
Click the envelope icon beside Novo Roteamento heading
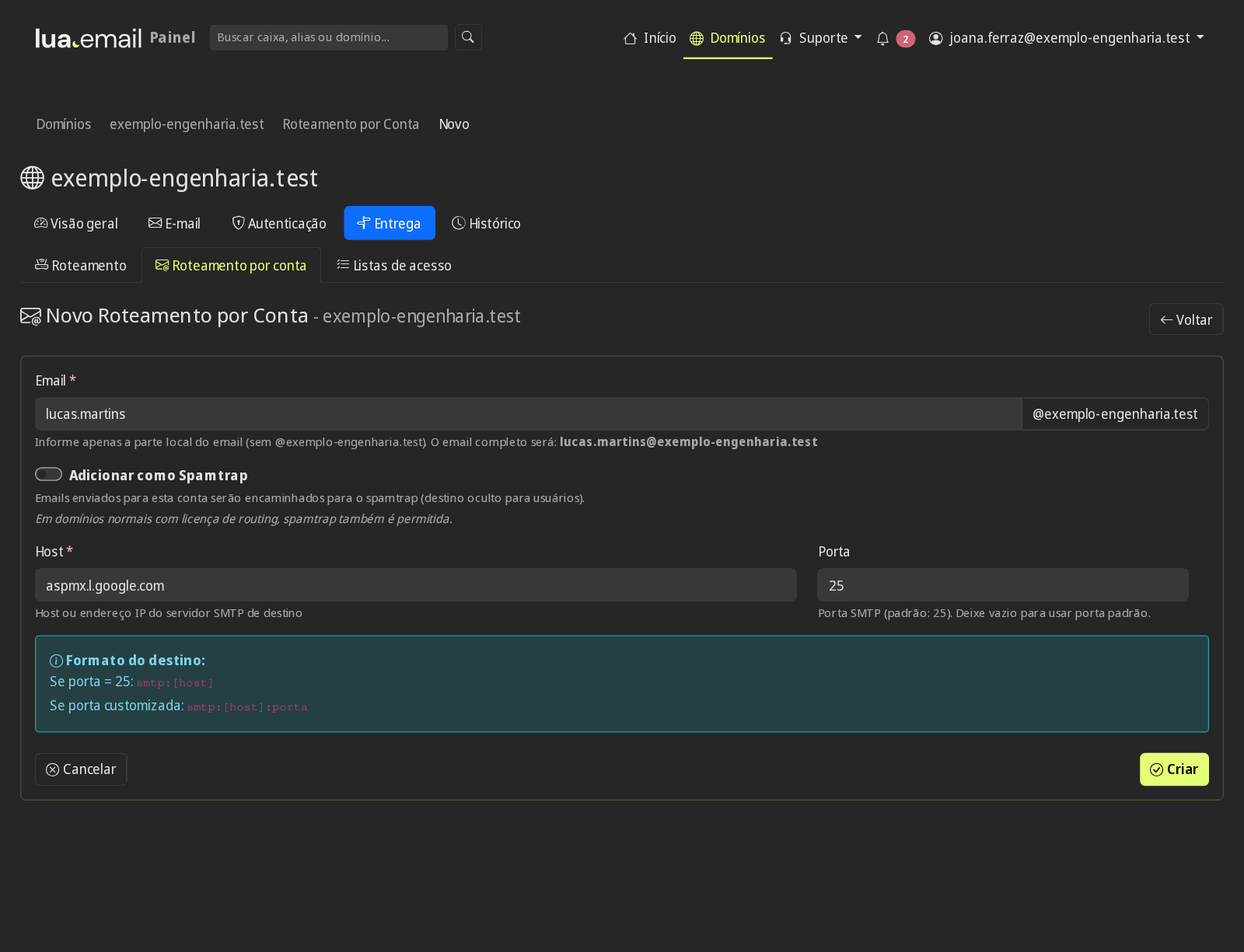point(30,316)
